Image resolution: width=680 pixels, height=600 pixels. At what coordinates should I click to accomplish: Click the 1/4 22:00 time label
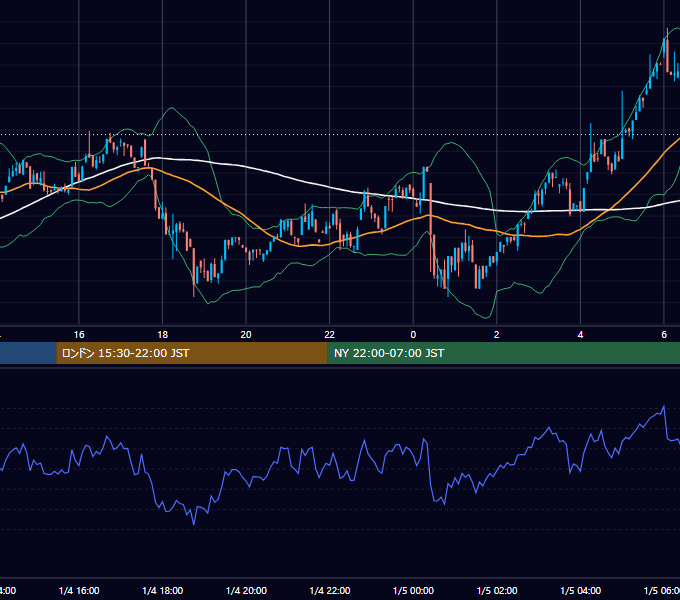[x=330, y=591]
